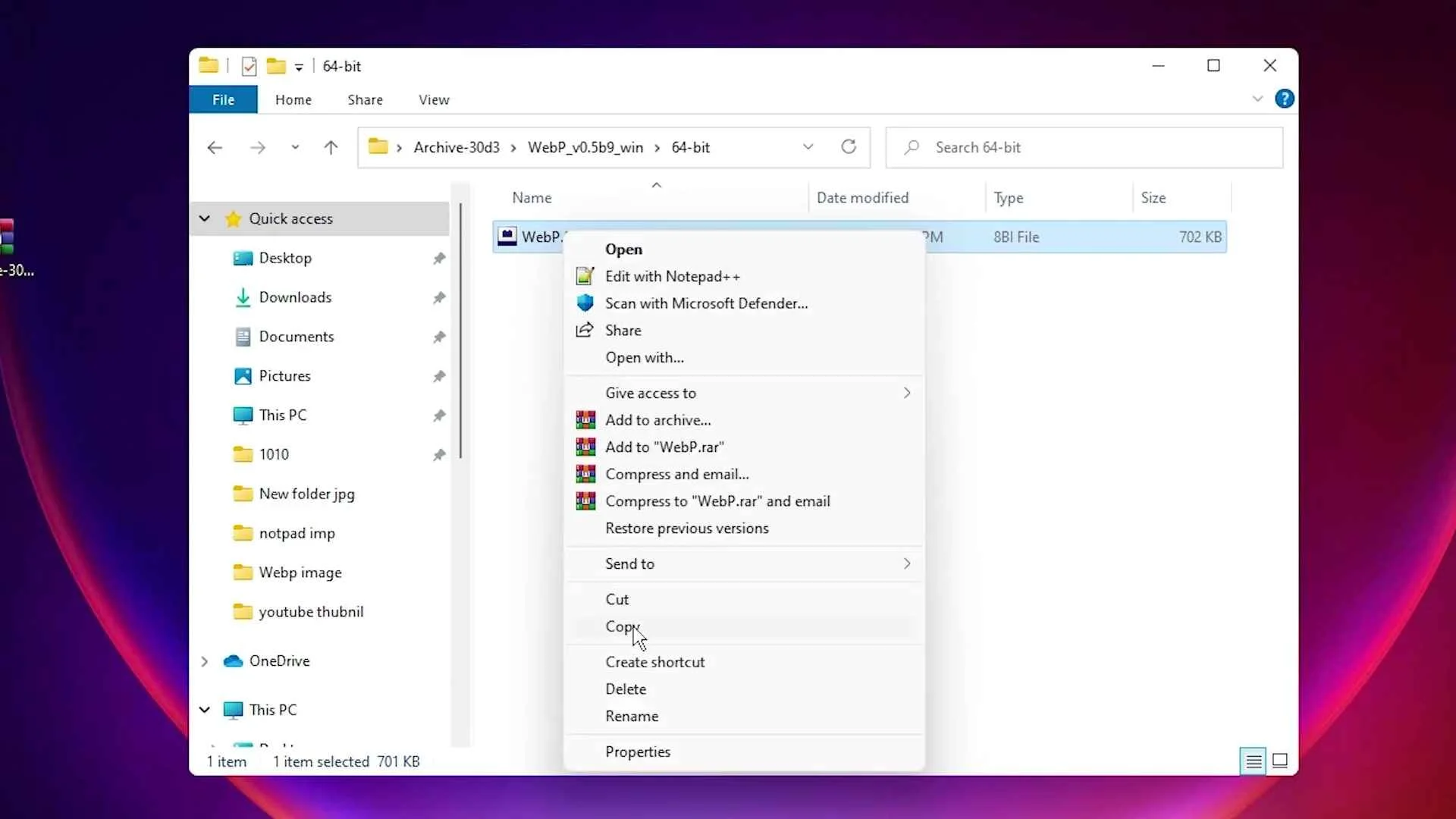Viewport: 1456px width, 819px height.
Task: Switch to the Home ribbon tab
Action: (x=293, y=99)
